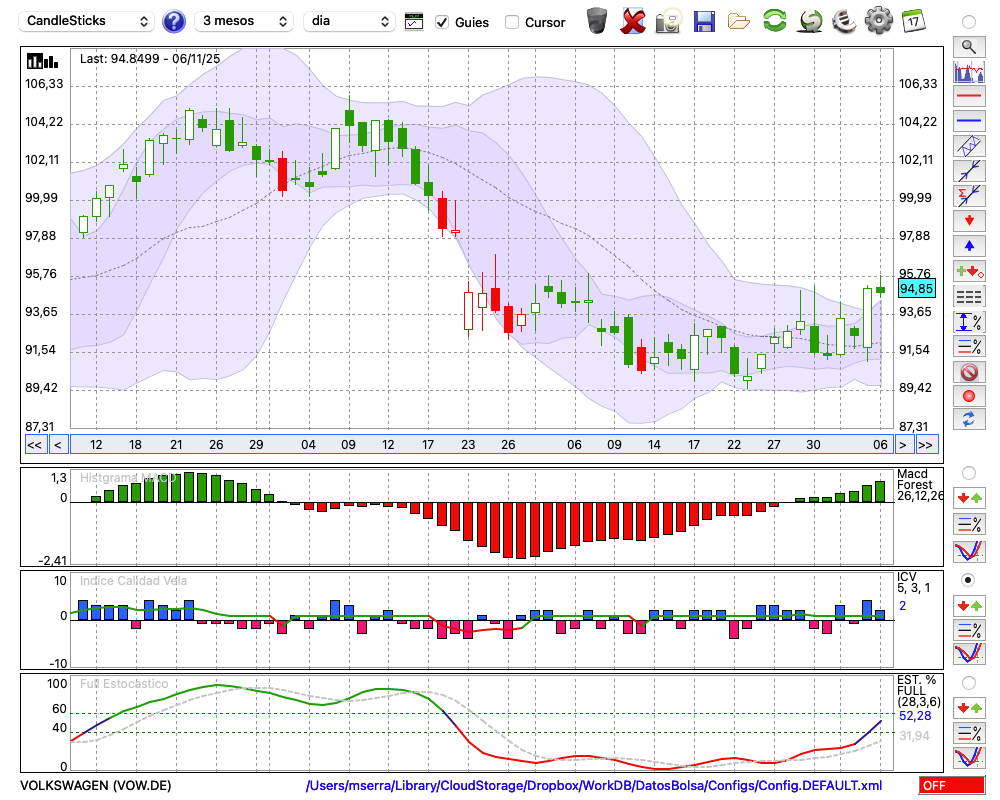The width and height of the screenshot is (1000, 800).
Task: Click the blue floppy disk save icon
Action: click(x=704, y=21)
